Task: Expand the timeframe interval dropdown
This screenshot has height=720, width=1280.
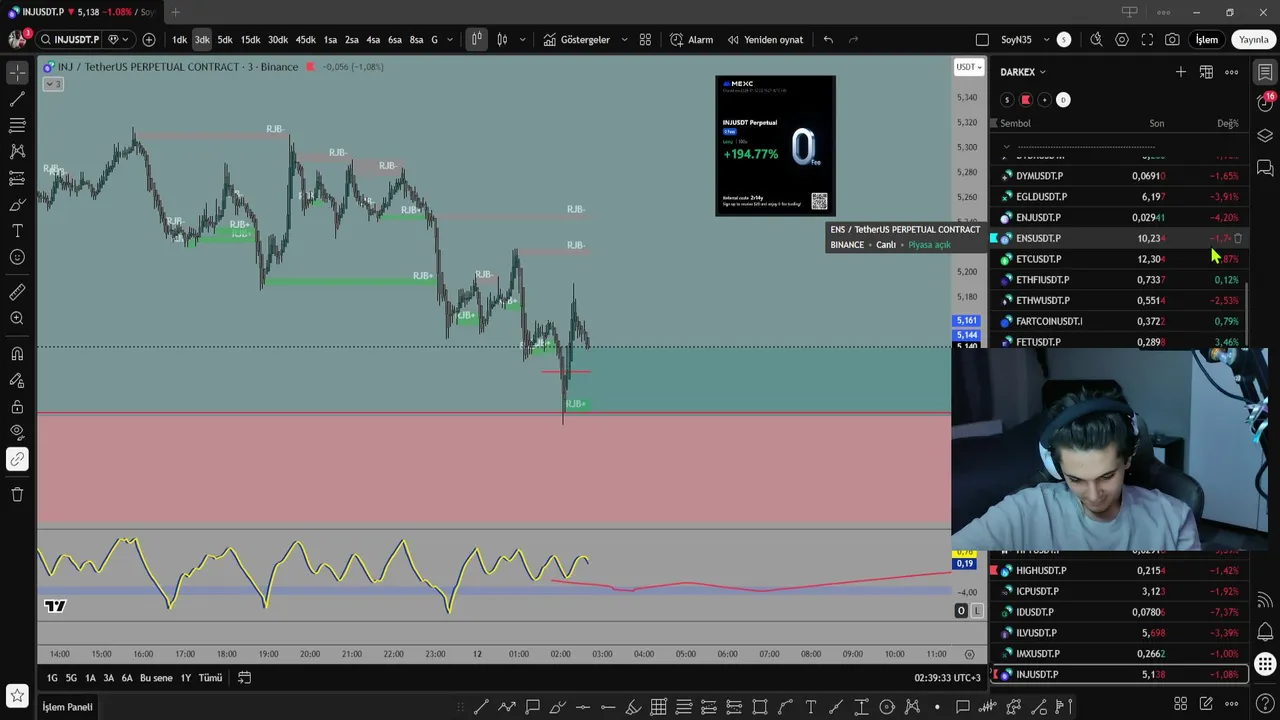Action: coord(451,40)
